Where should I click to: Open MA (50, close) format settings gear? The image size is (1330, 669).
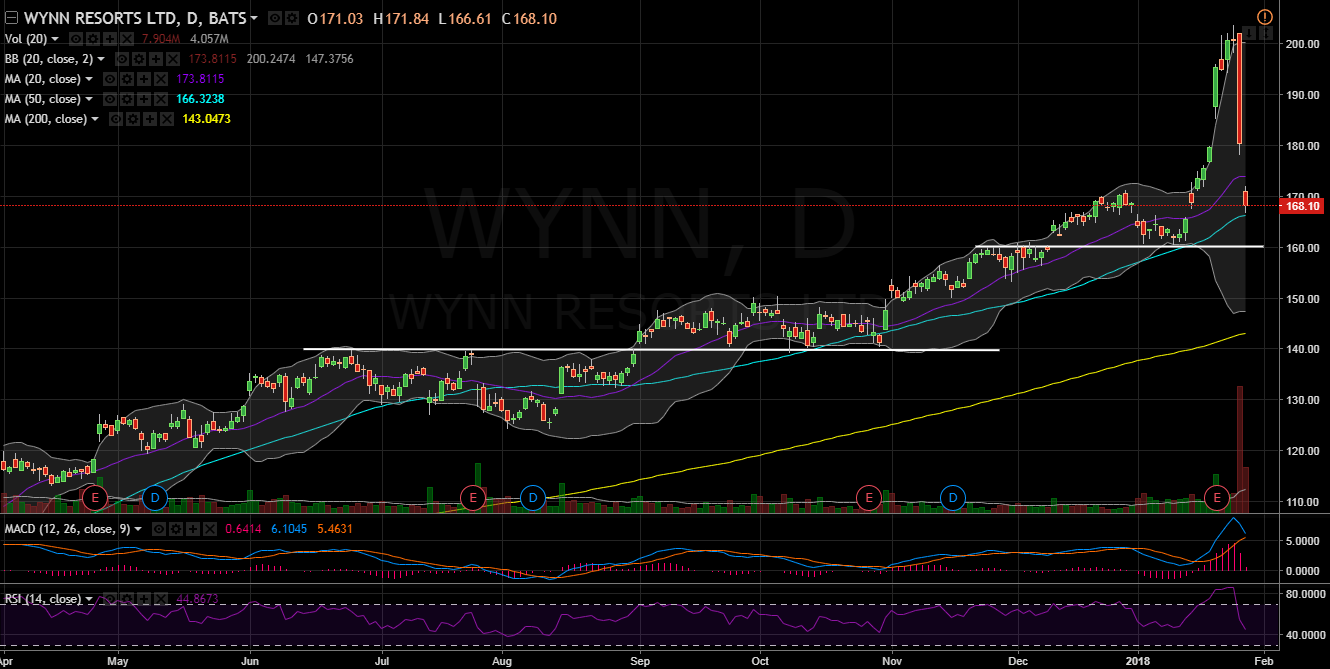[129, 99]
